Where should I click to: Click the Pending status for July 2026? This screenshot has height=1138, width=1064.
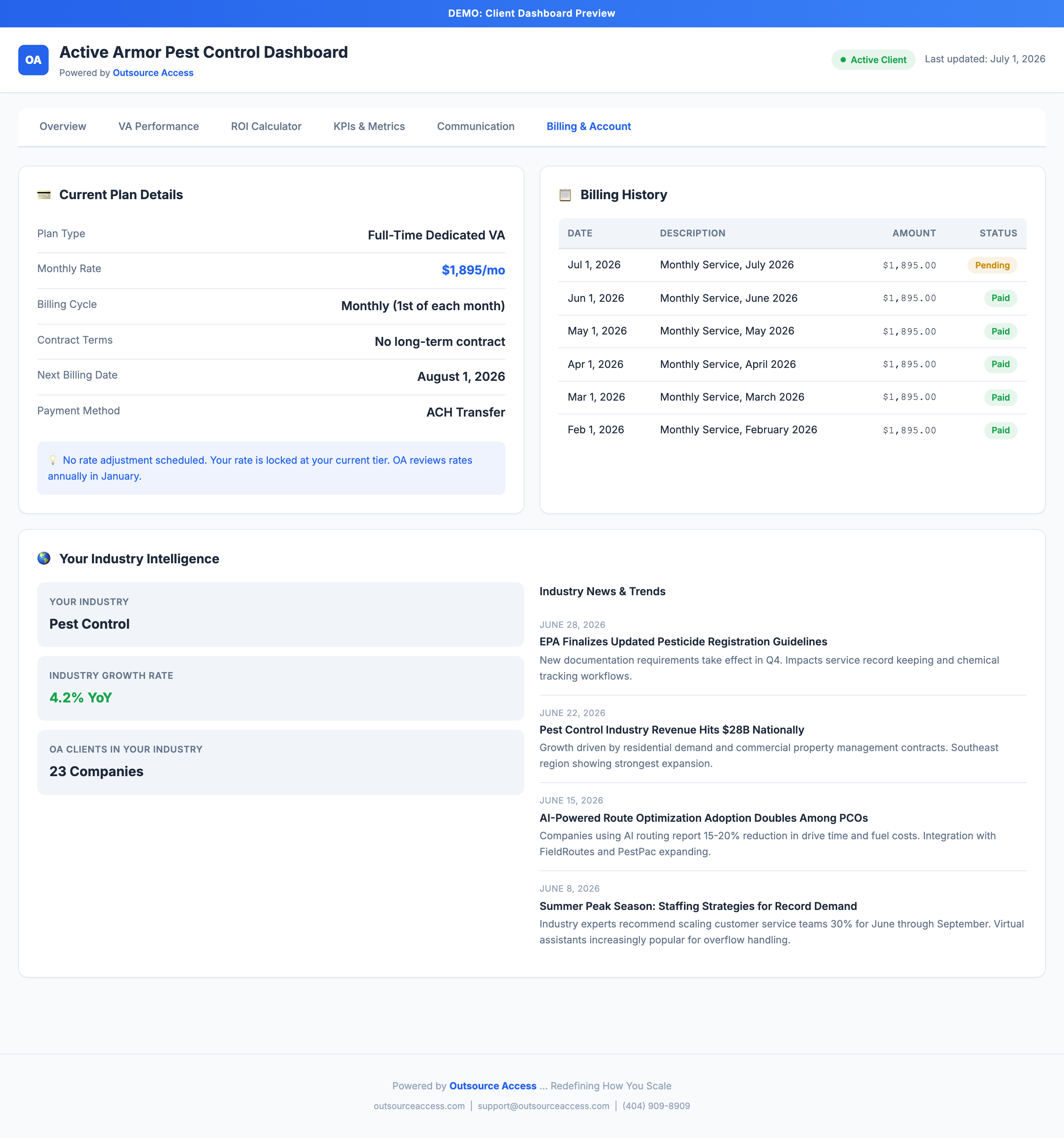pyautogui.click(x=992, y=266)
